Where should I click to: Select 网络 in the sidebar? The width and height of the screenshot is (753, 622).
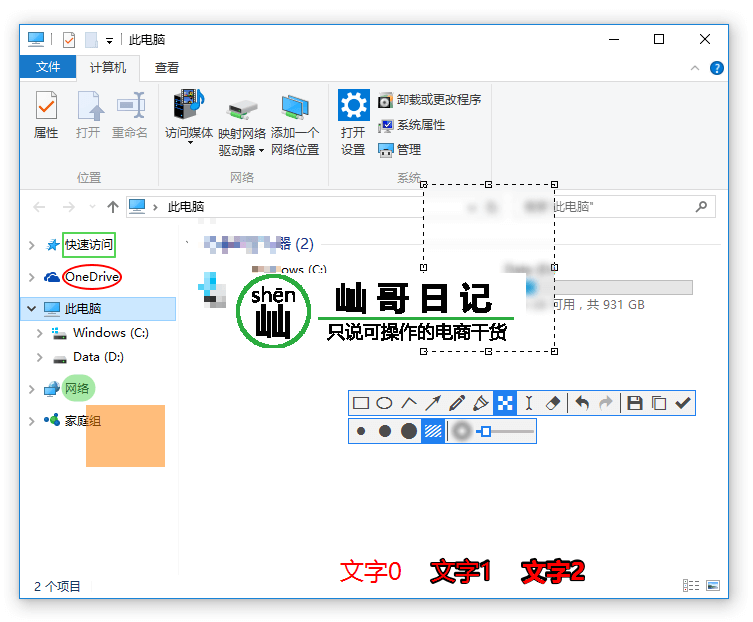coord(77,389)
